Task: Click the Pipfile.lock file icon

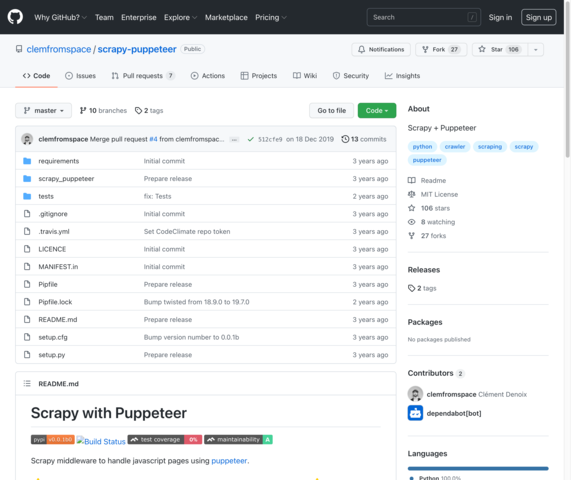Action: (x=27, y=302)
